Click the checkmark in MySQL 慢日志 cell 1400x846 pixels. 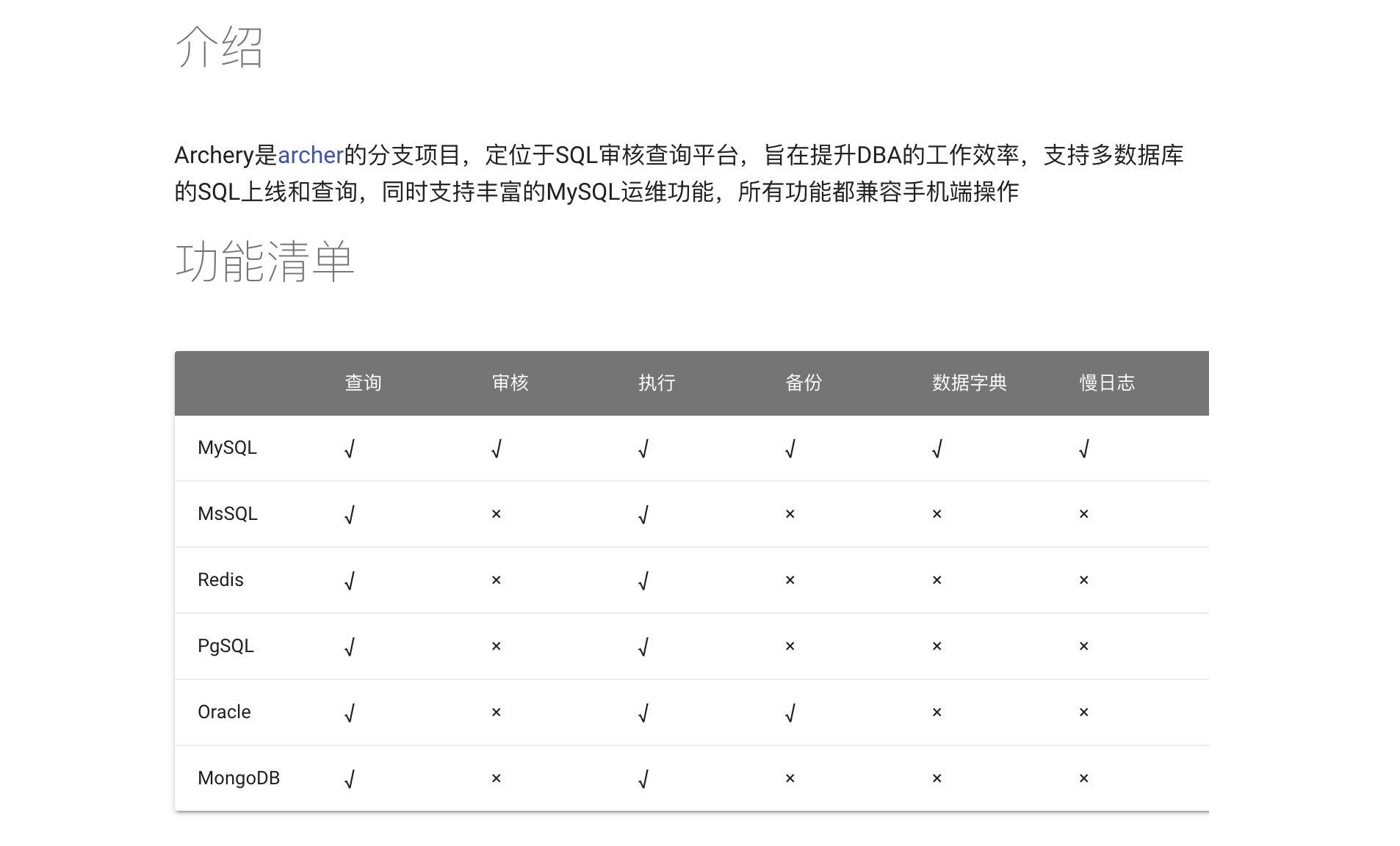tap(1084, 448)
